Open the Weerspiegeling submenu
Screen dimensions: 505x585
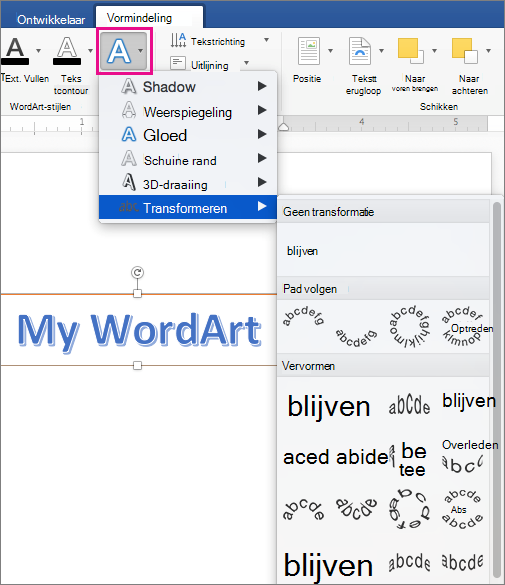(x=188, y=111)
